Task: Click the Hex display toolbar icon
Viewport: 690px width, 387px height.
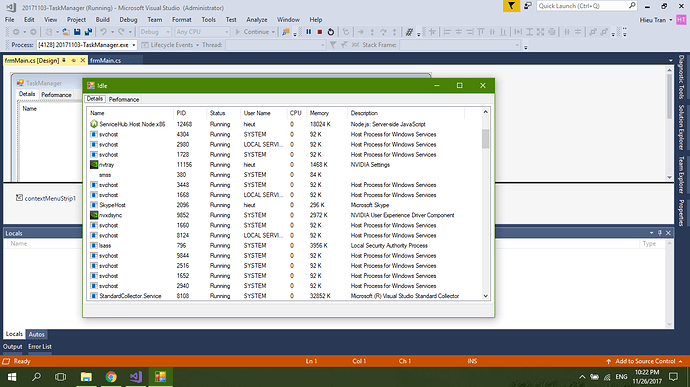Action: point(409,32)
